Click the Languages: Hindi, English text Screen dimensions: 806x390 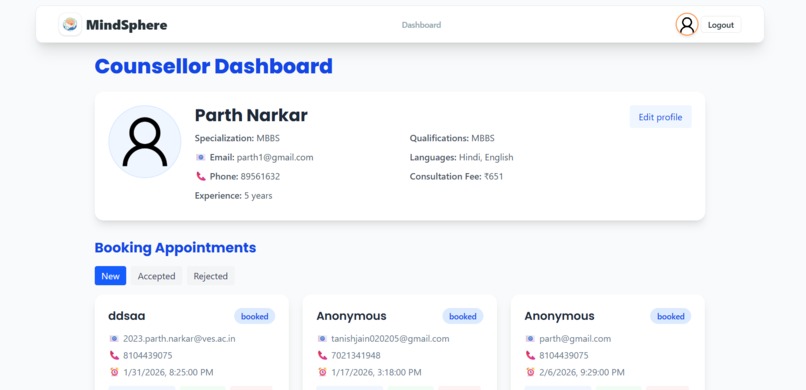point(461,157)
